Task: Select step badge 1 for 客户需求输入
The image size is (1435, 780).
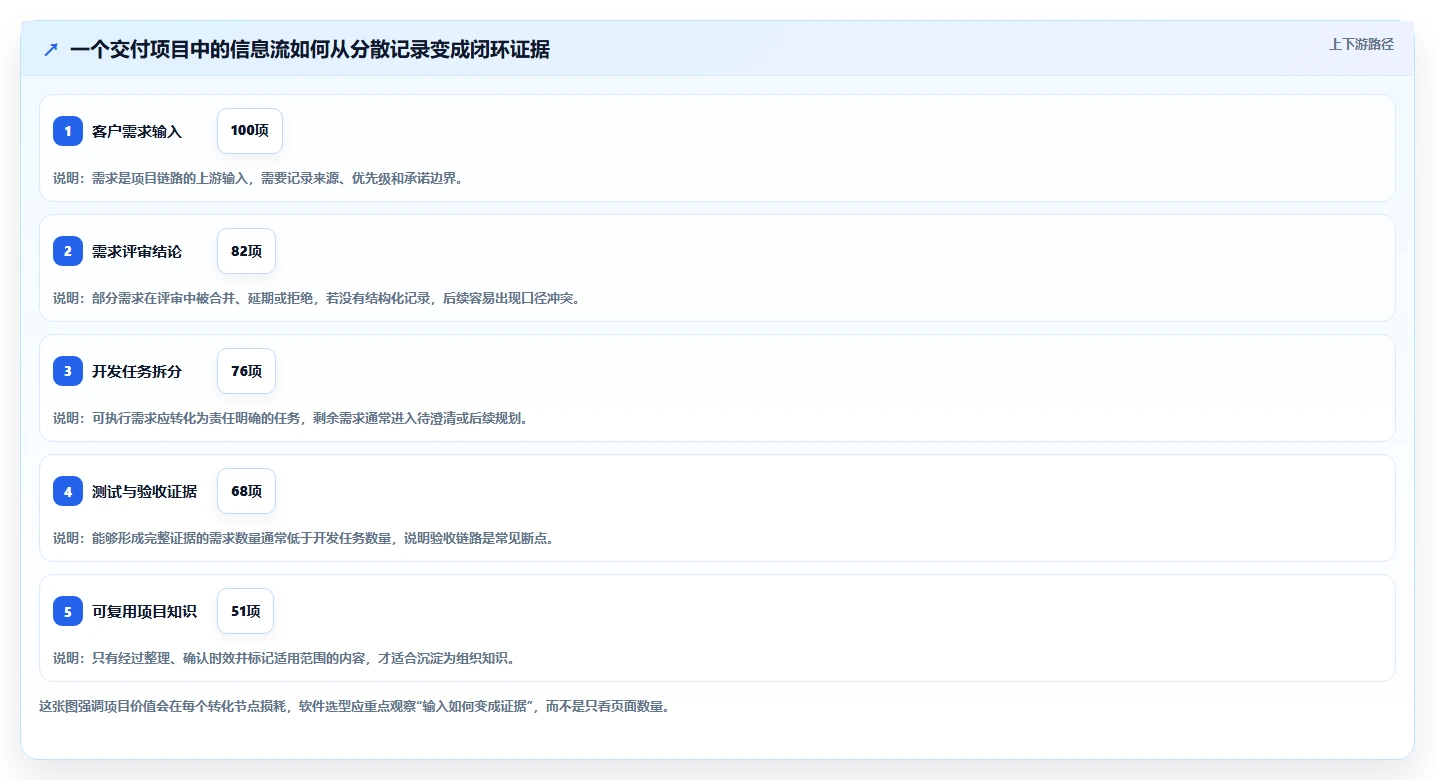Action: 68,131
